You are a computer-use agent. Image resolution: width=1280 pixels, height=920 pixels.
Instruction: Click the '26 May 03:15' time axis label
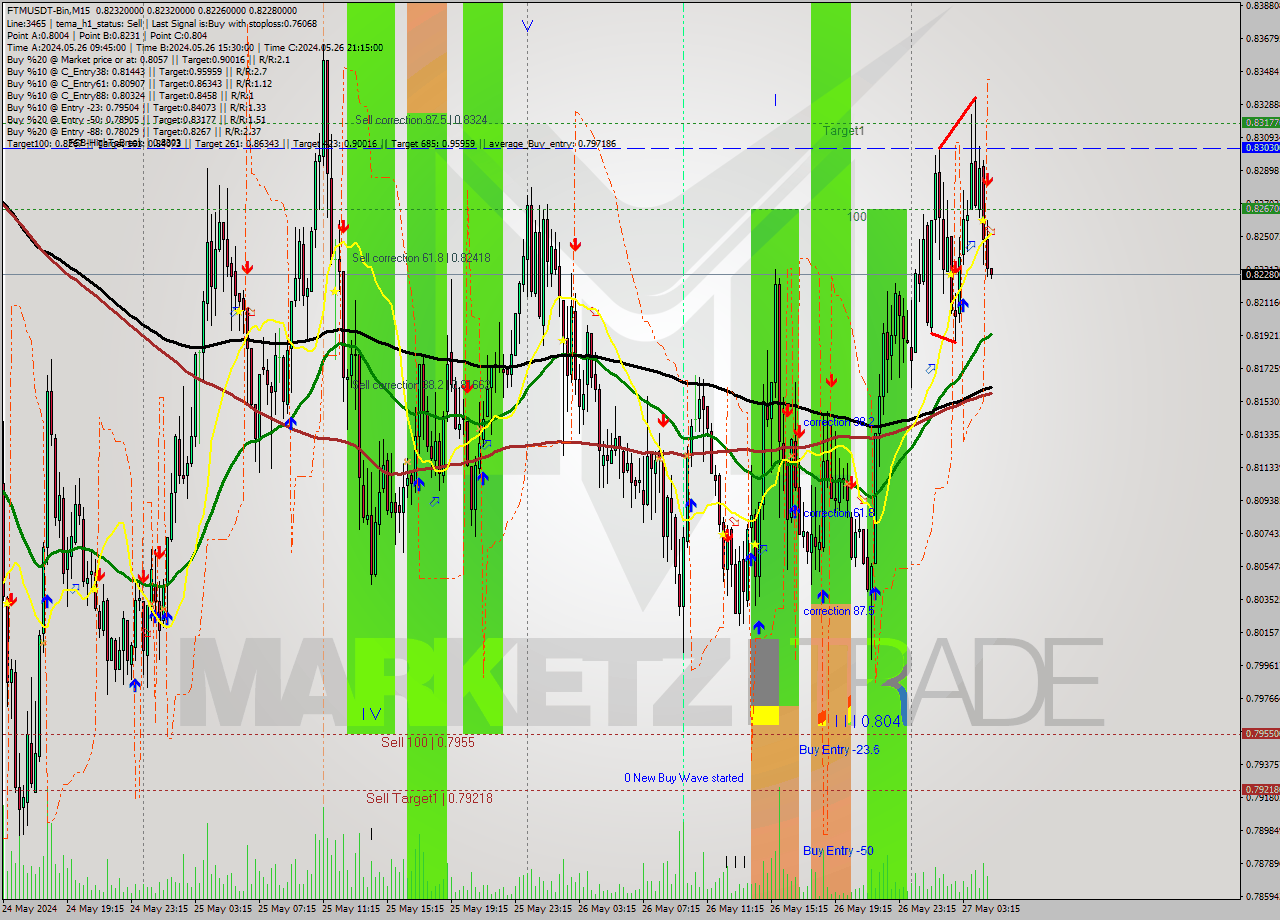[609, 909]
